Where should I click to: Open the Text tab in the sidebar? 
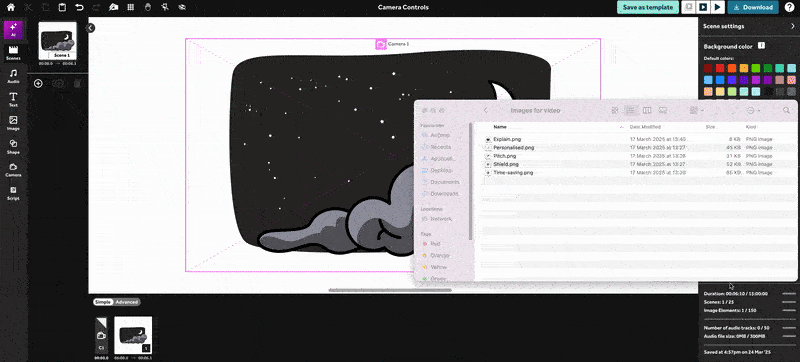pos(13,100)
